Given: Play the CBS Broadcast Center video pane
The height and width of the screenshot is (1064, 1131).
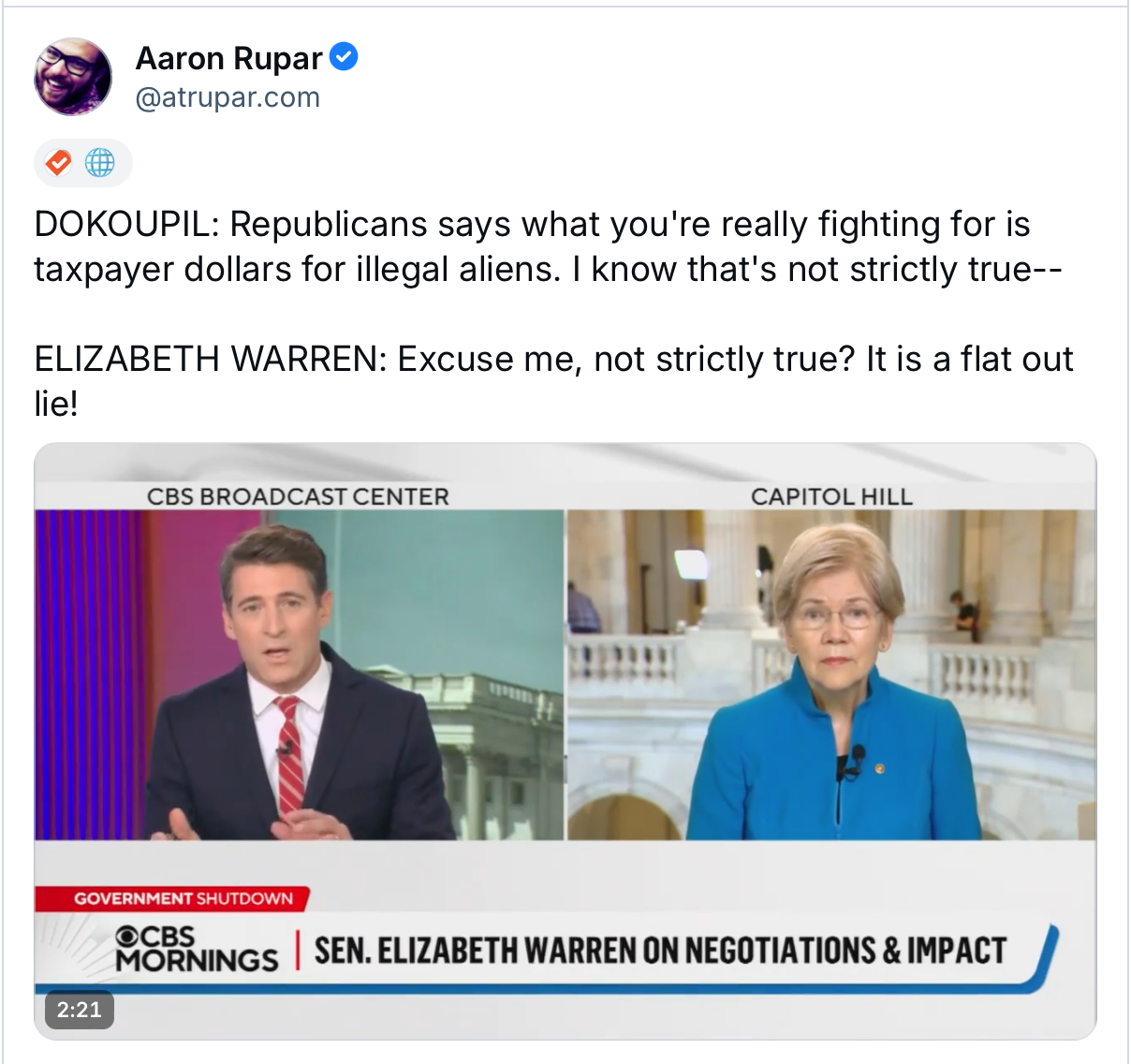Looking at the screenshot, I should [x=300, y=674].
